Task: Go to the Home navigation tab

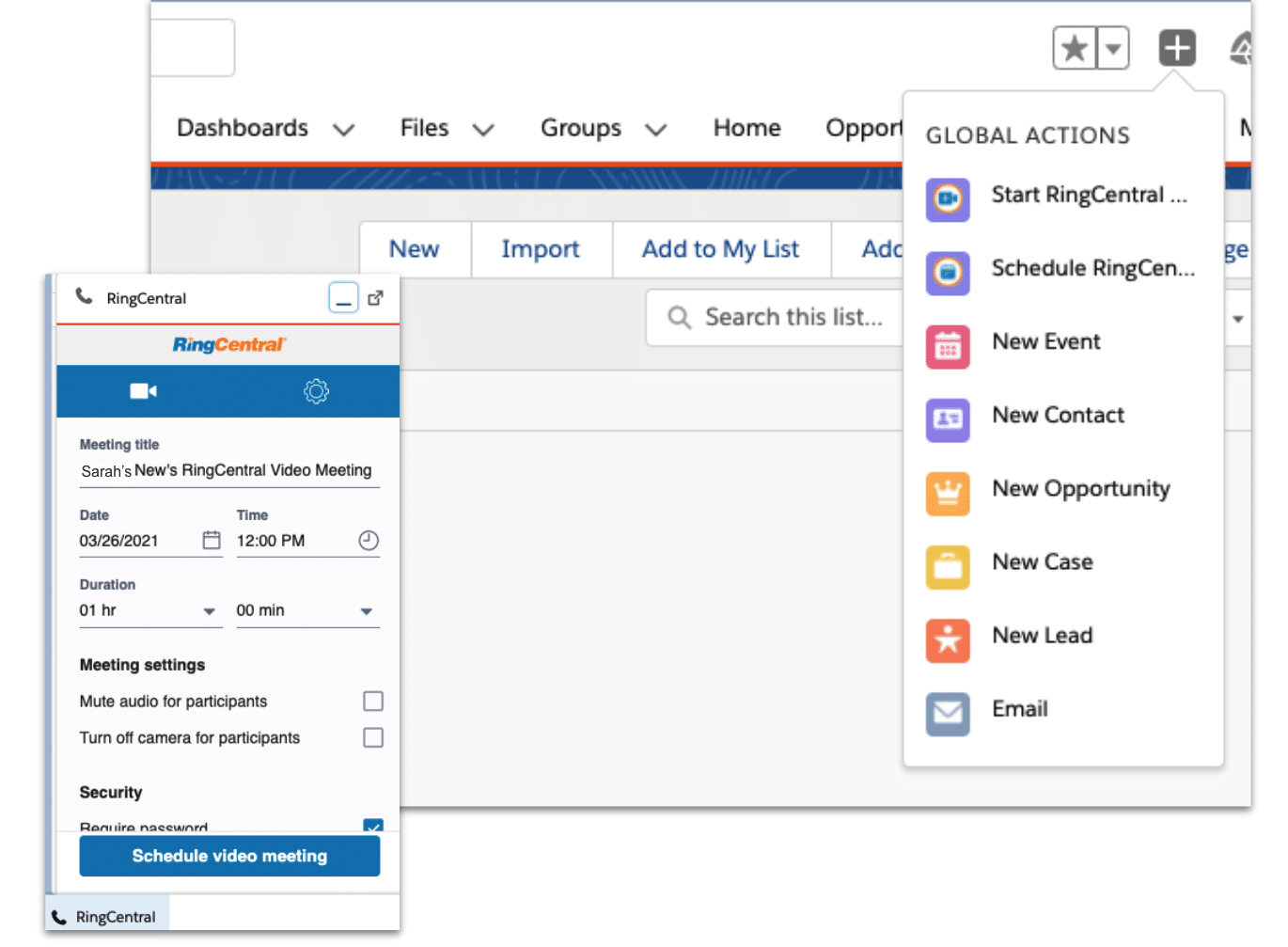Action: click(746, 128)
